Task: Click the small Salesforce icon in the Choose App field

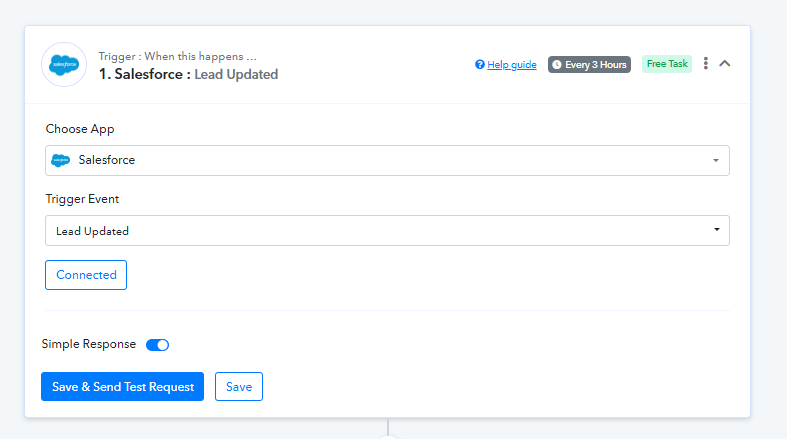Action: point(61,161)
